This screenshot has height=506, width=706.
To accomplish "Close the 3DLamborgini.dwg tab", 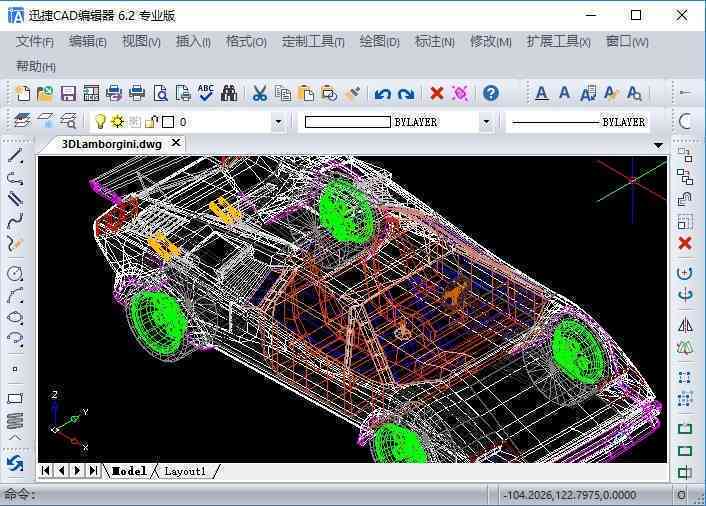I will (176, 143).
